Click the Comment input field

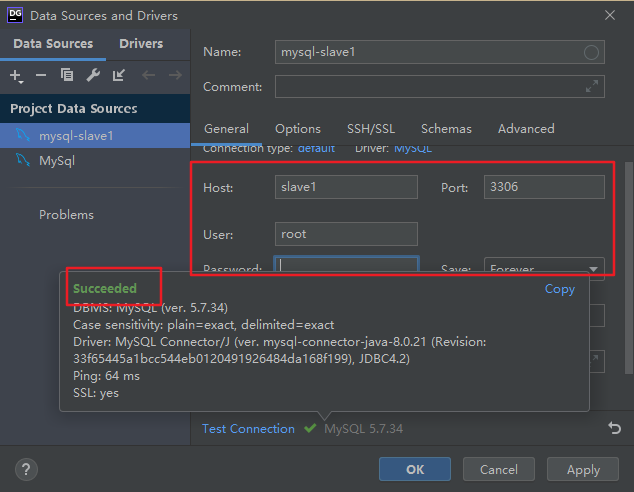[440, 86]
